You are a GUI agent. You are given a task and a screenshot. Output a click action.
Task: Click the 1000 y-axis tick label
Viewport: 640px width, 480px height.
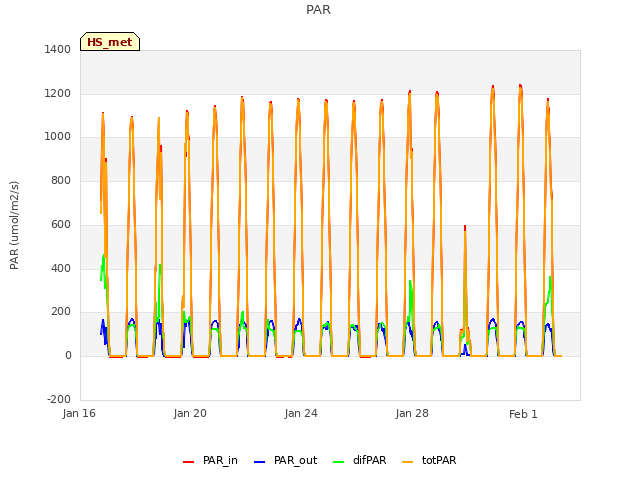(x=58, y=137)
